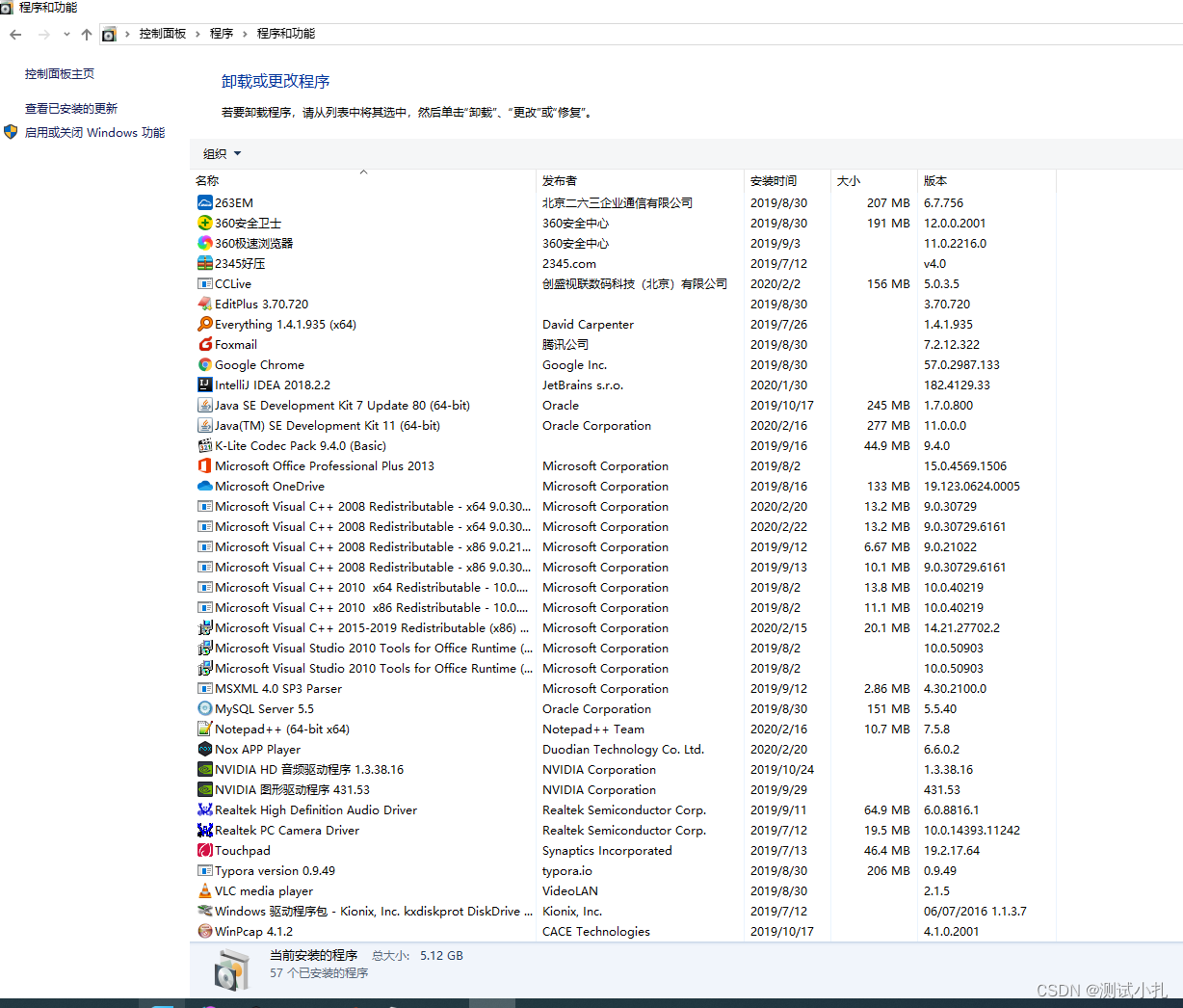This screenshot has width=1183, height=1008.
Task: Open the 组织 dropdown menu
Action: tap(222, 153)
